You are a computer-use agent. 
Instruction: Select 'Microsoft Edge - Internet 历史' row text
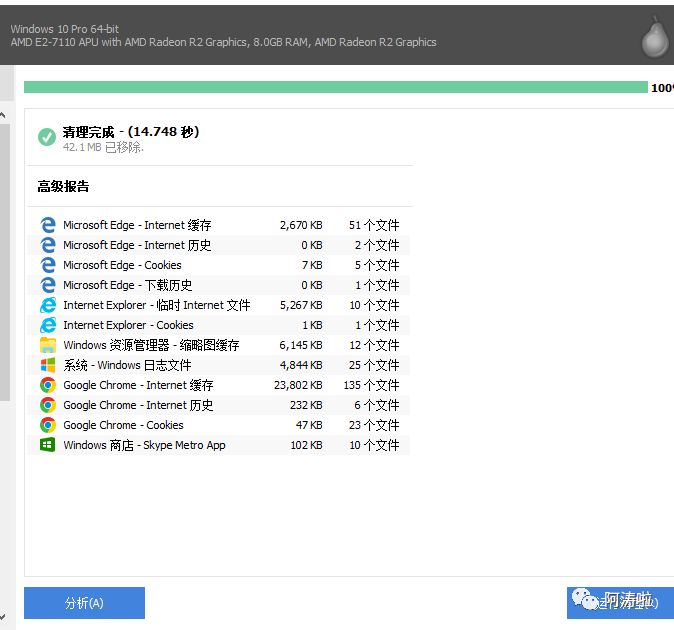[137, 245]
